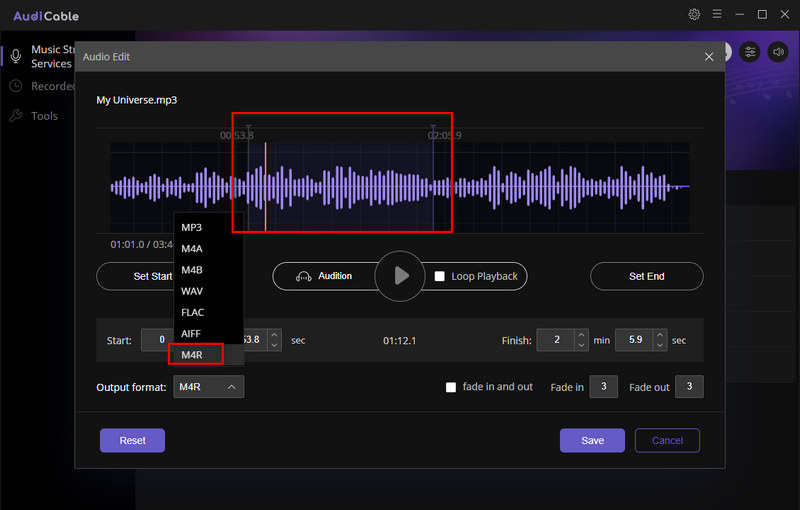This screenshot has width=800, height=510.
Task: Click the My Universe.mp3 file name
Action: coord(137,100)
